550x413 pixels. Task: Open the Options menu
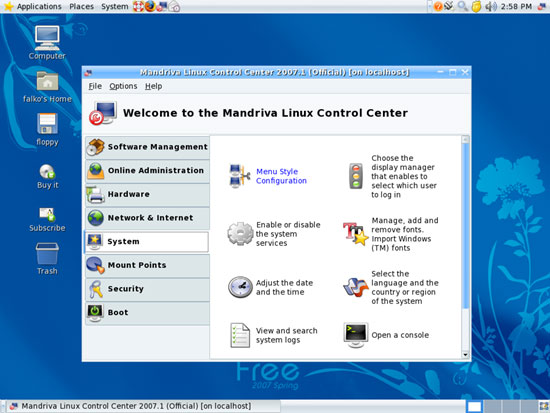click(x=123, y=86)
